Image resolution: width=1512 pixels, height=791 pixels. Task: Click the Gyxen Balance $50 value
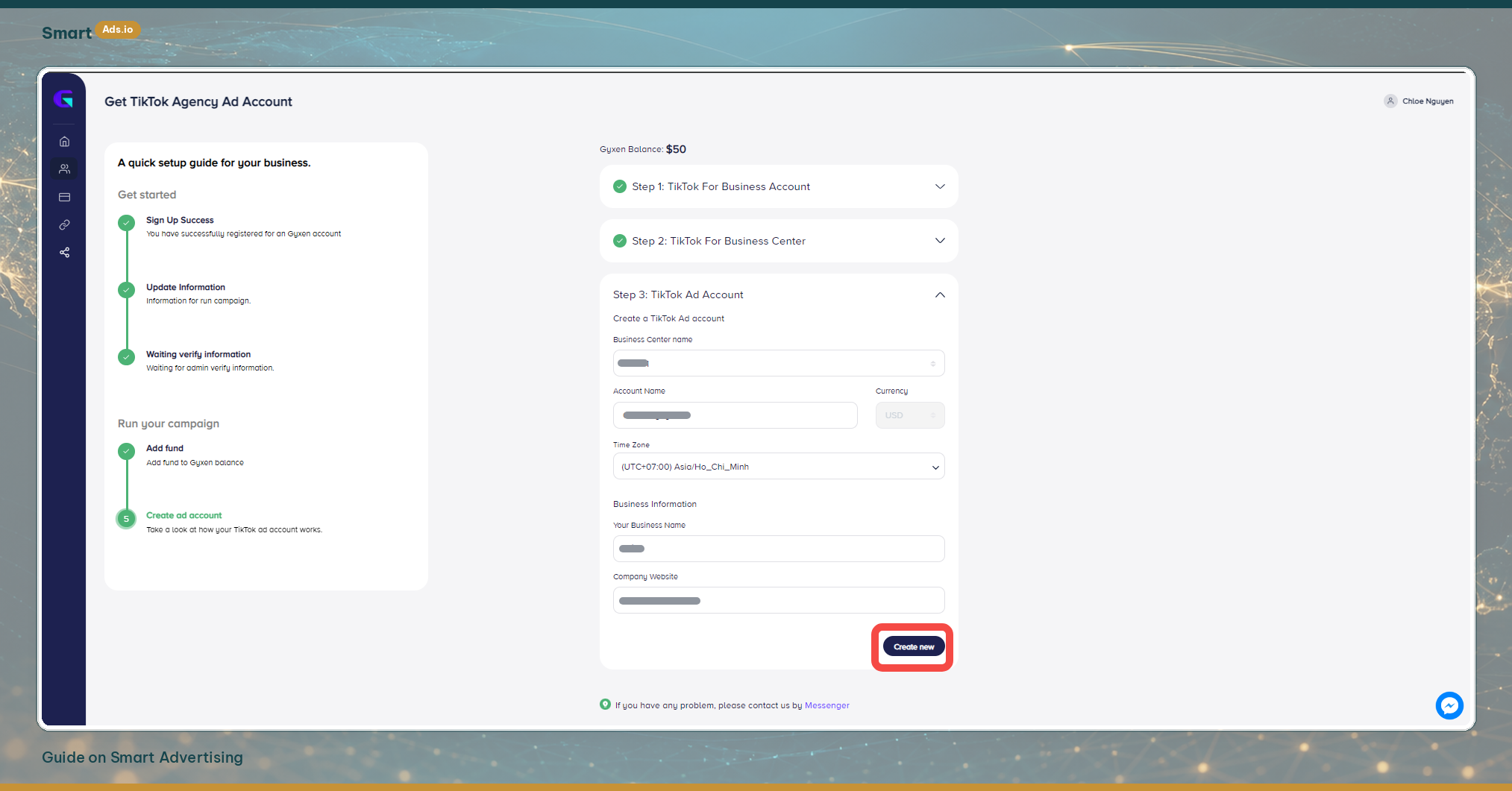(676, 149)
